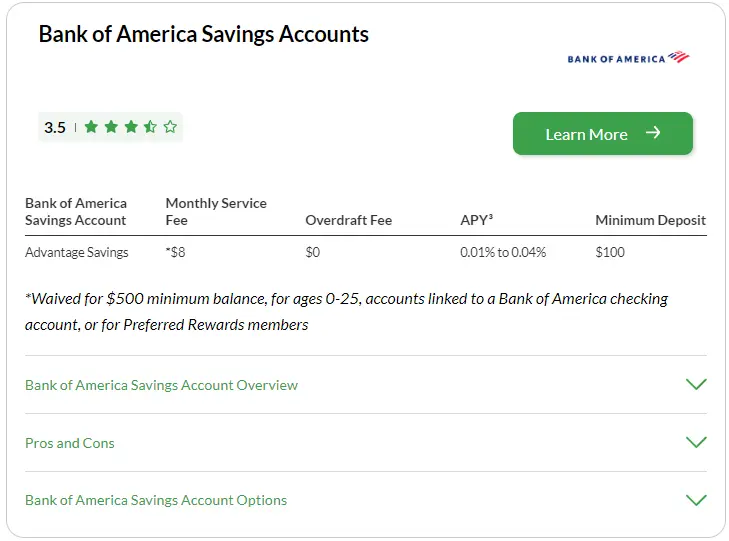729x541 pixels.
Task: Open Bank of America Savings Account Options
Action: 156,501
